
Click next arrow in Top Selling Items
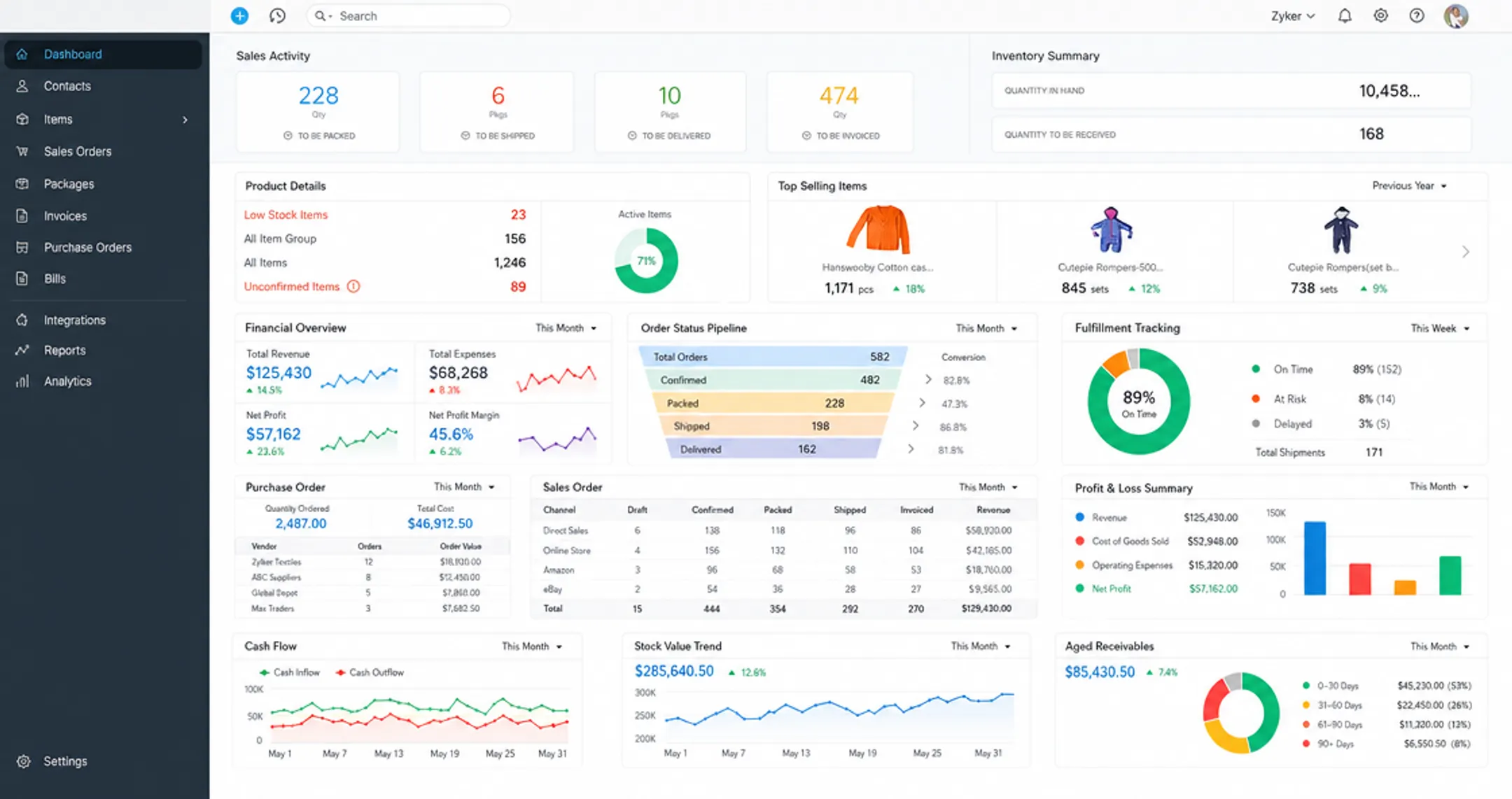(1465, 252)
